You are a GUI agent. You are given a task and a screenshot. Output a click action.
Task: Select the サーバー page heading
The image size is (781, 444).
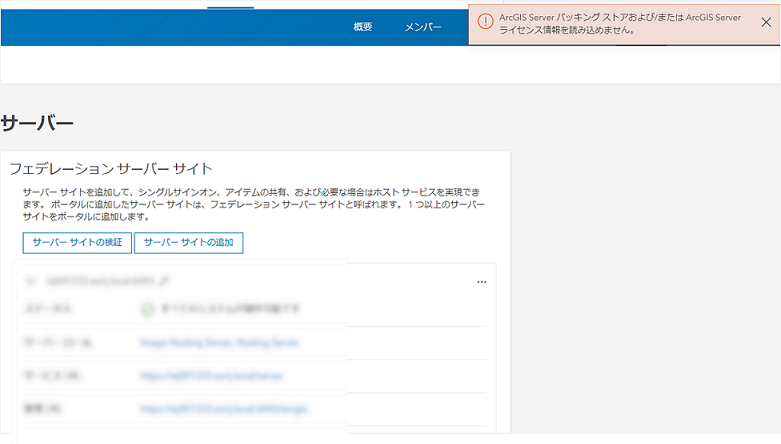point(37,123)
